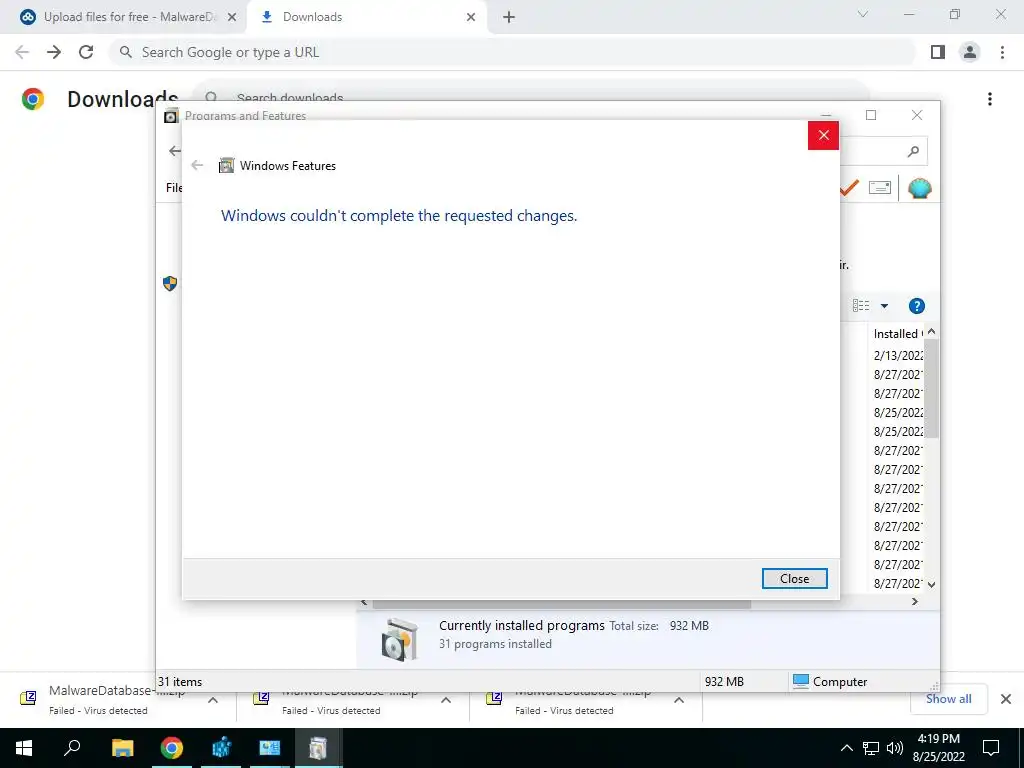Click Chrome forward navigation arrow
Screen dimensions: 1024x768
[x=54, y=52]
